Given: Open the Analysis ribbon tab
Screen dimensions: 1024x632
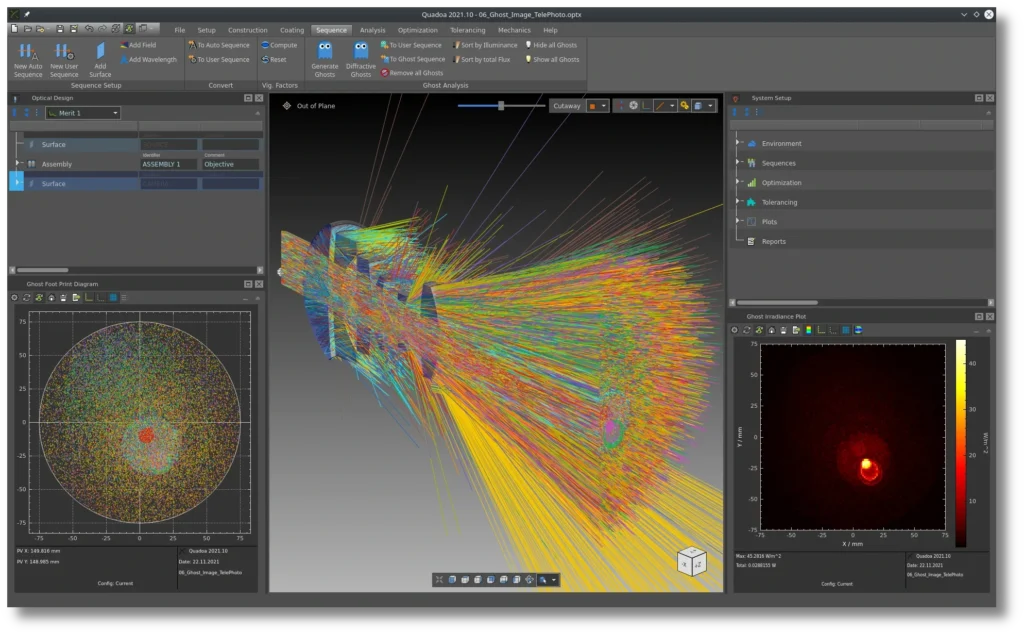Looking at the screenshot, I should [x=372, y=30].
